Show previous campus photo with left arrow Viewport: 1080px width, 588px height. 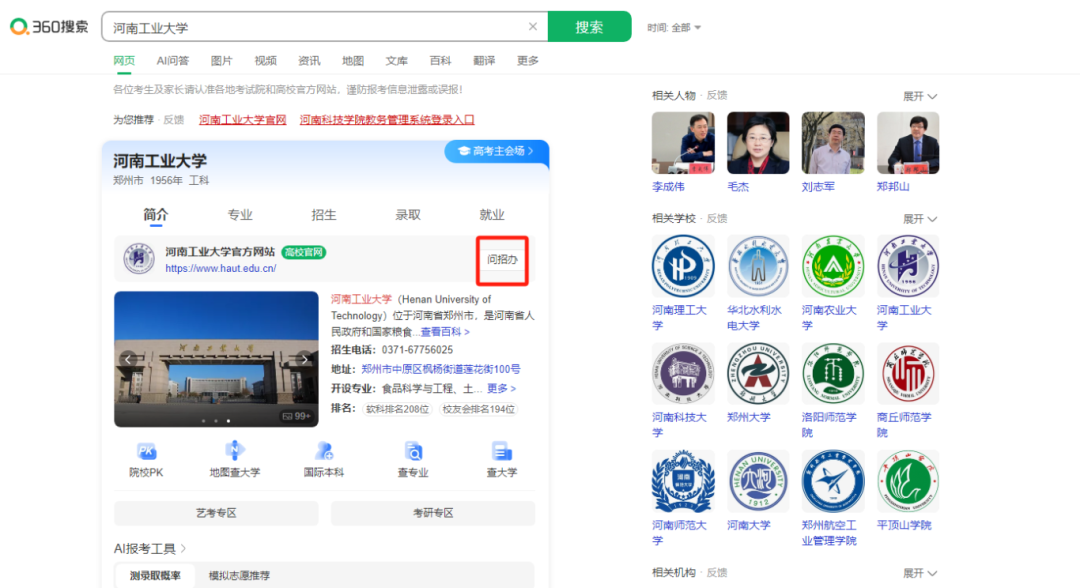click(x=128, y=359)
